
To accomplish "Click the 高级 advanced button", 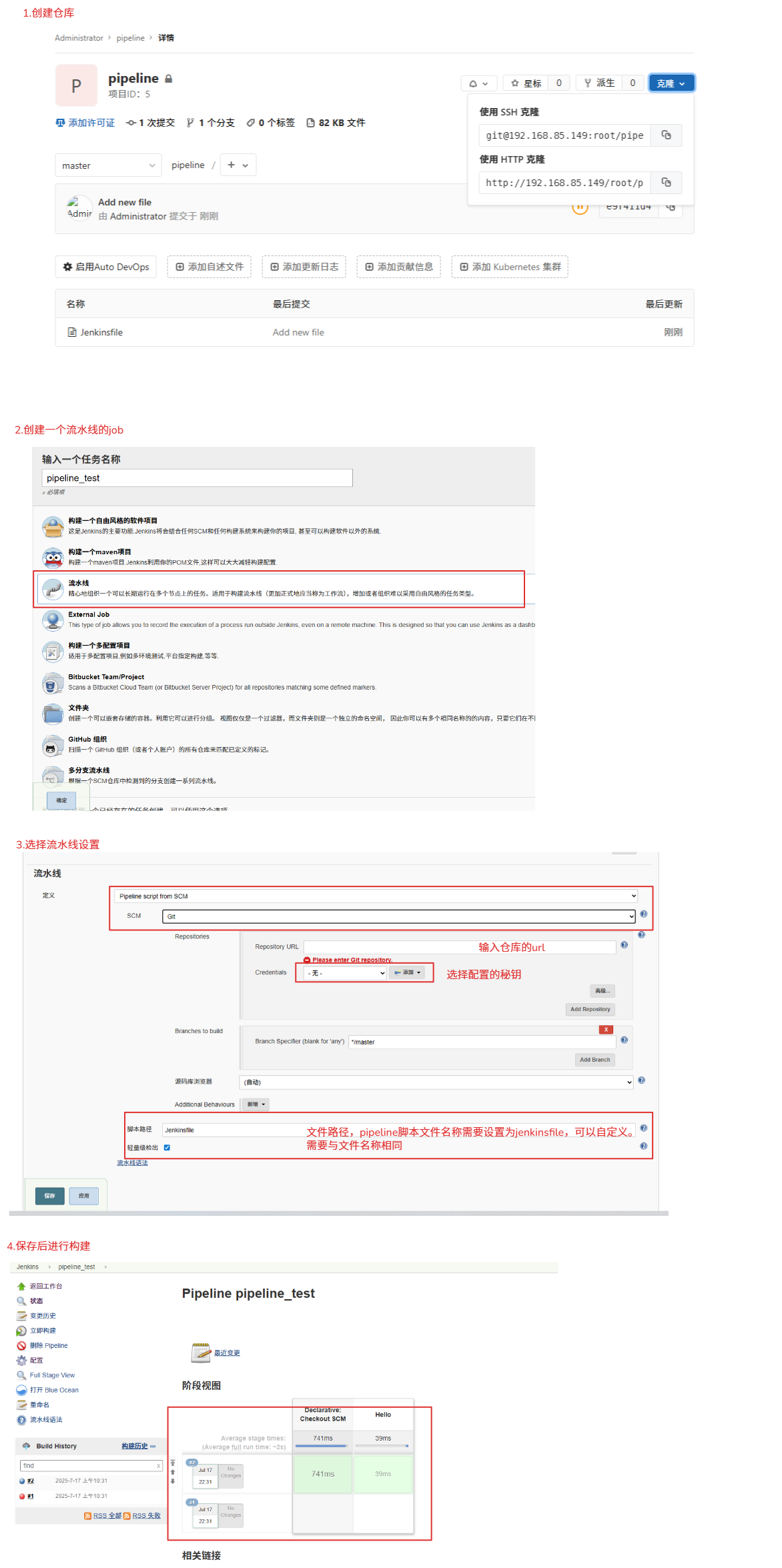I will (602, 991).
